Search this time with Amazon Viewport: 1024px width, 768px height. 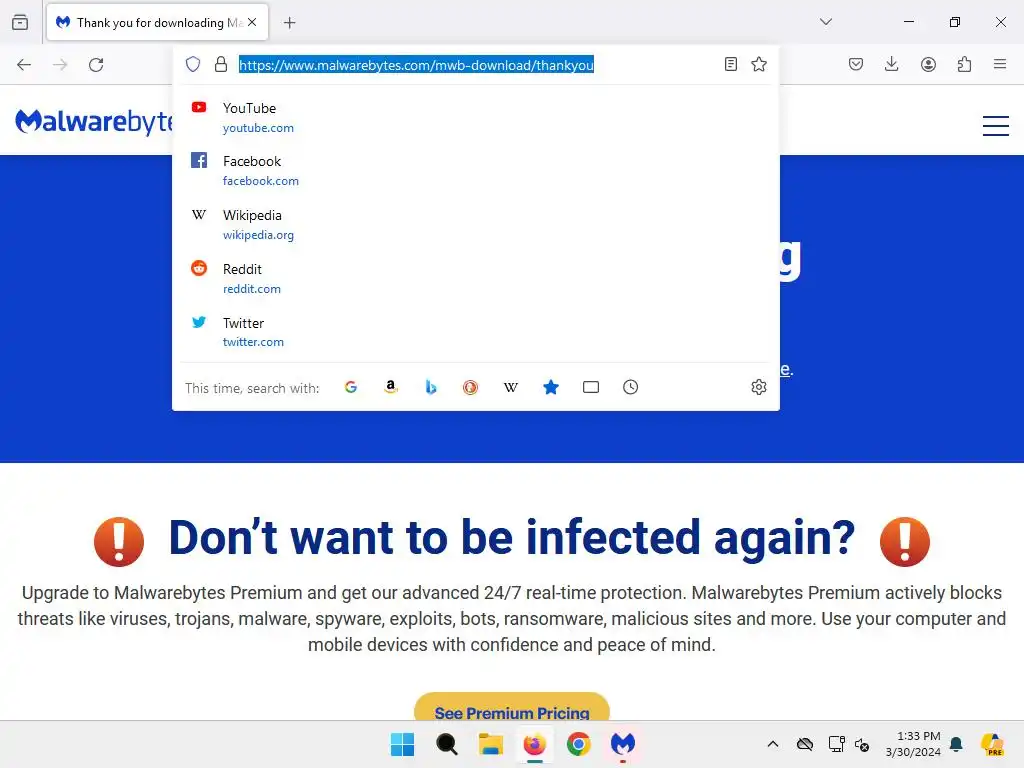point(391,387)
